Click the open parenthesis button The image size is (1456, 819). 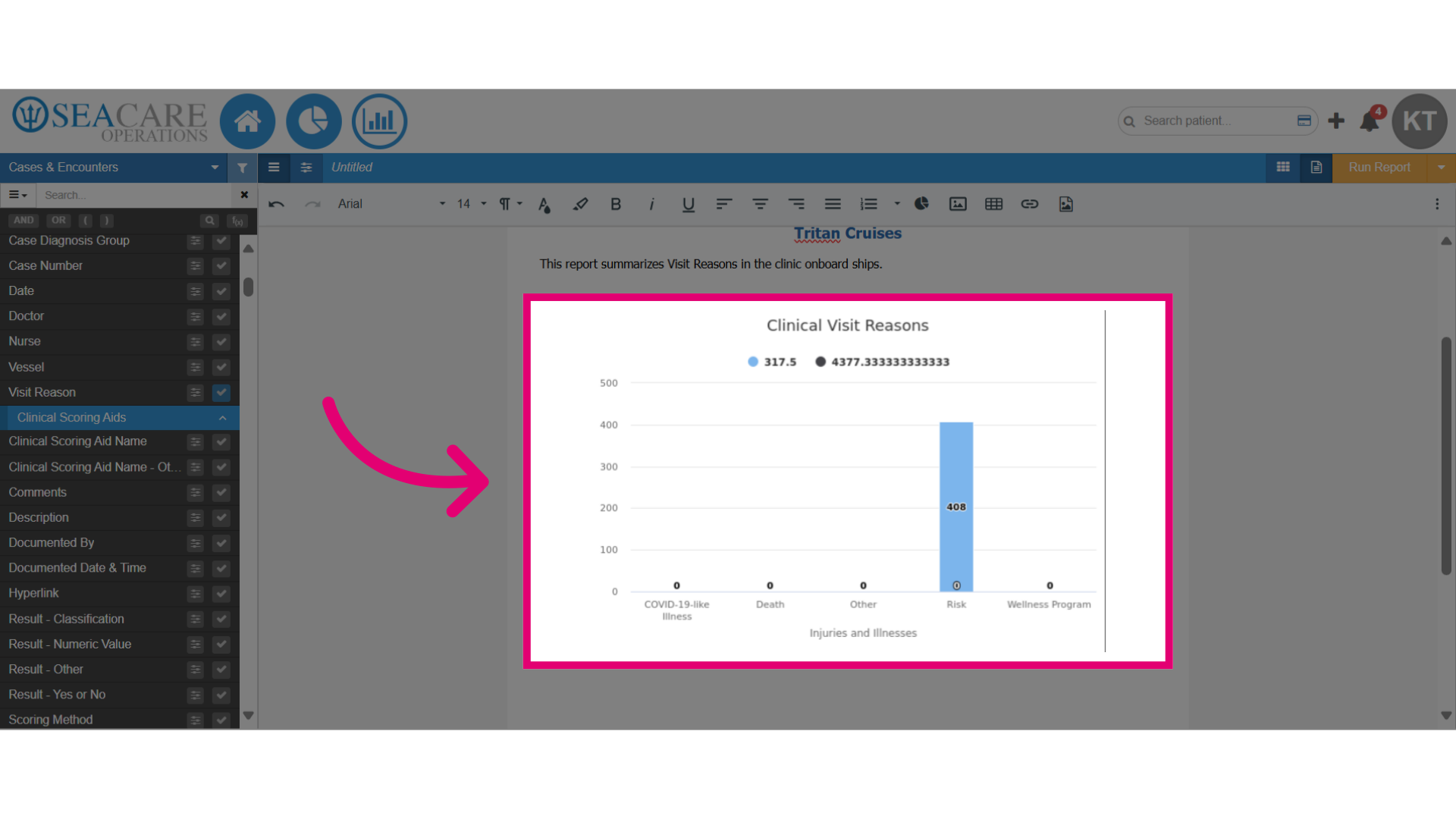pyautogui.click(x=86, y=221)
